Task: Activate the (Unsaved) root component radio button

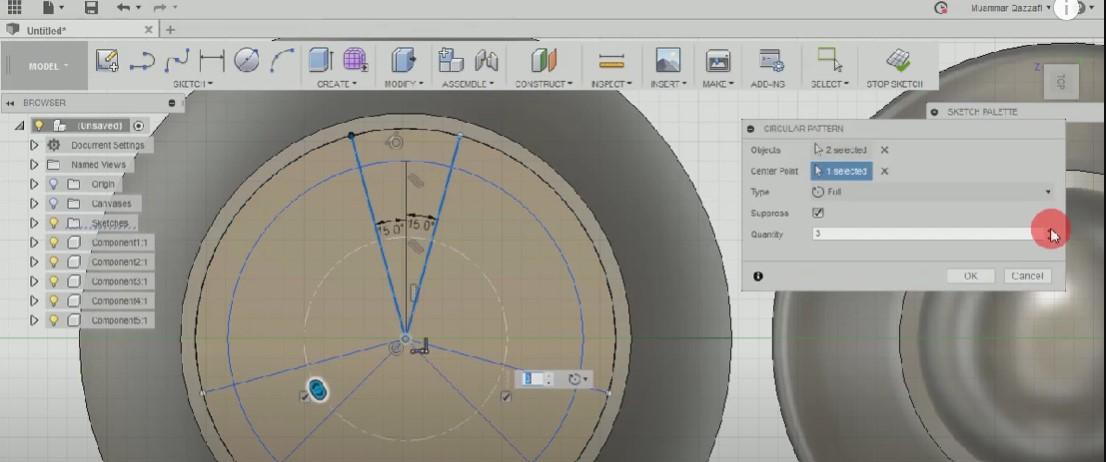Action: 138,126
